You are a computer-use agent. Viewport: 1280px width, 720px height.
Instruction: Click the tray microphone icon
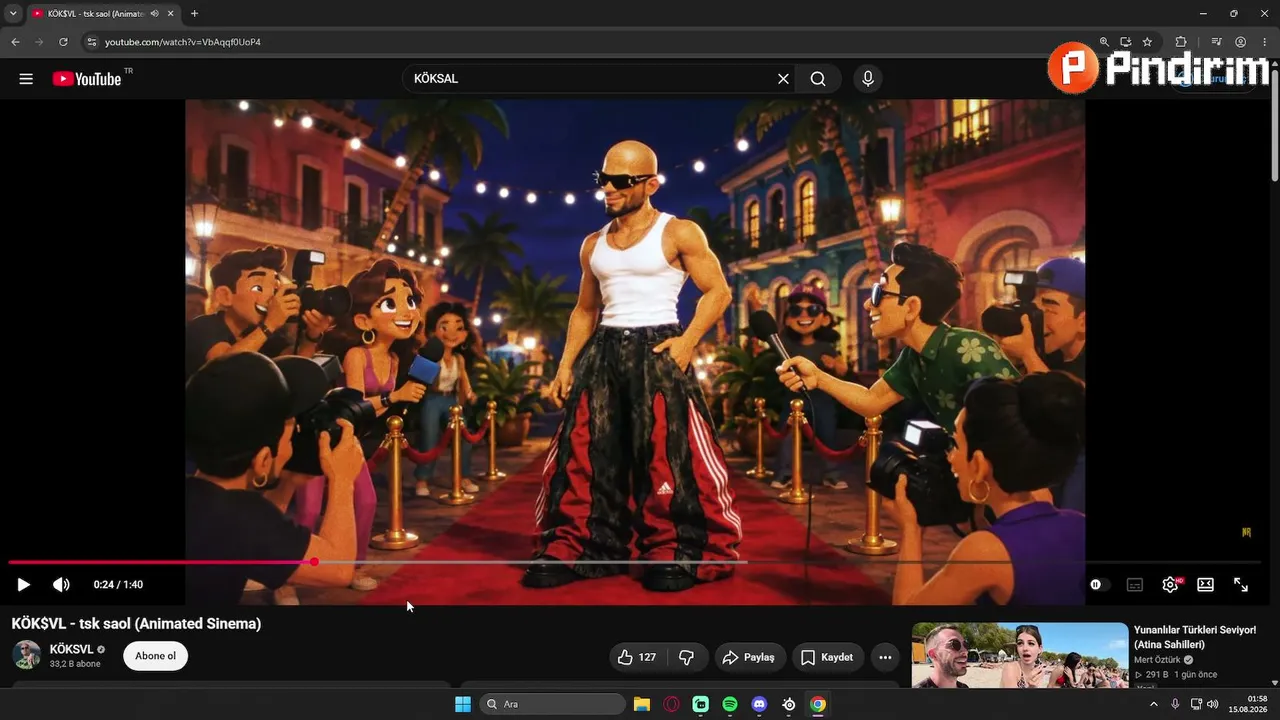[x=1175, y=704]
